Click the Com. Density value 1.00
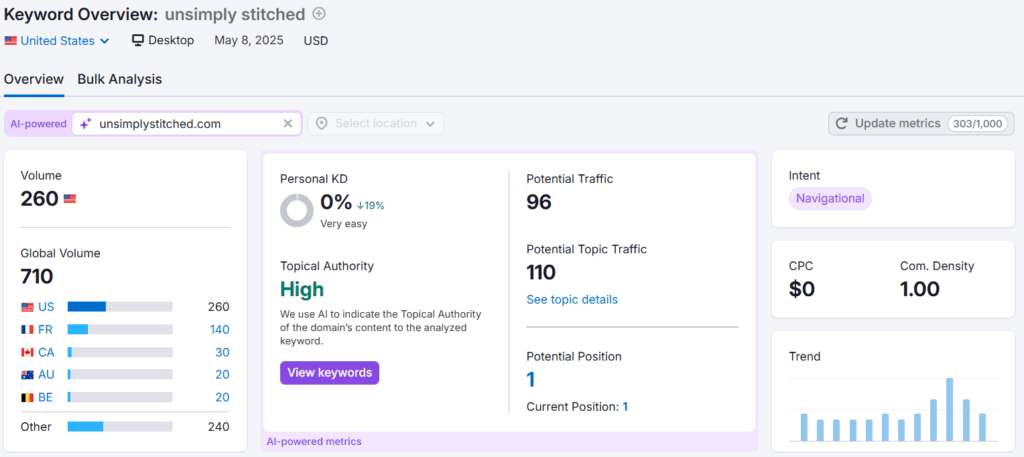This screenshot has height=457, width=1024. pyautogui.click(x=920, y=289)
